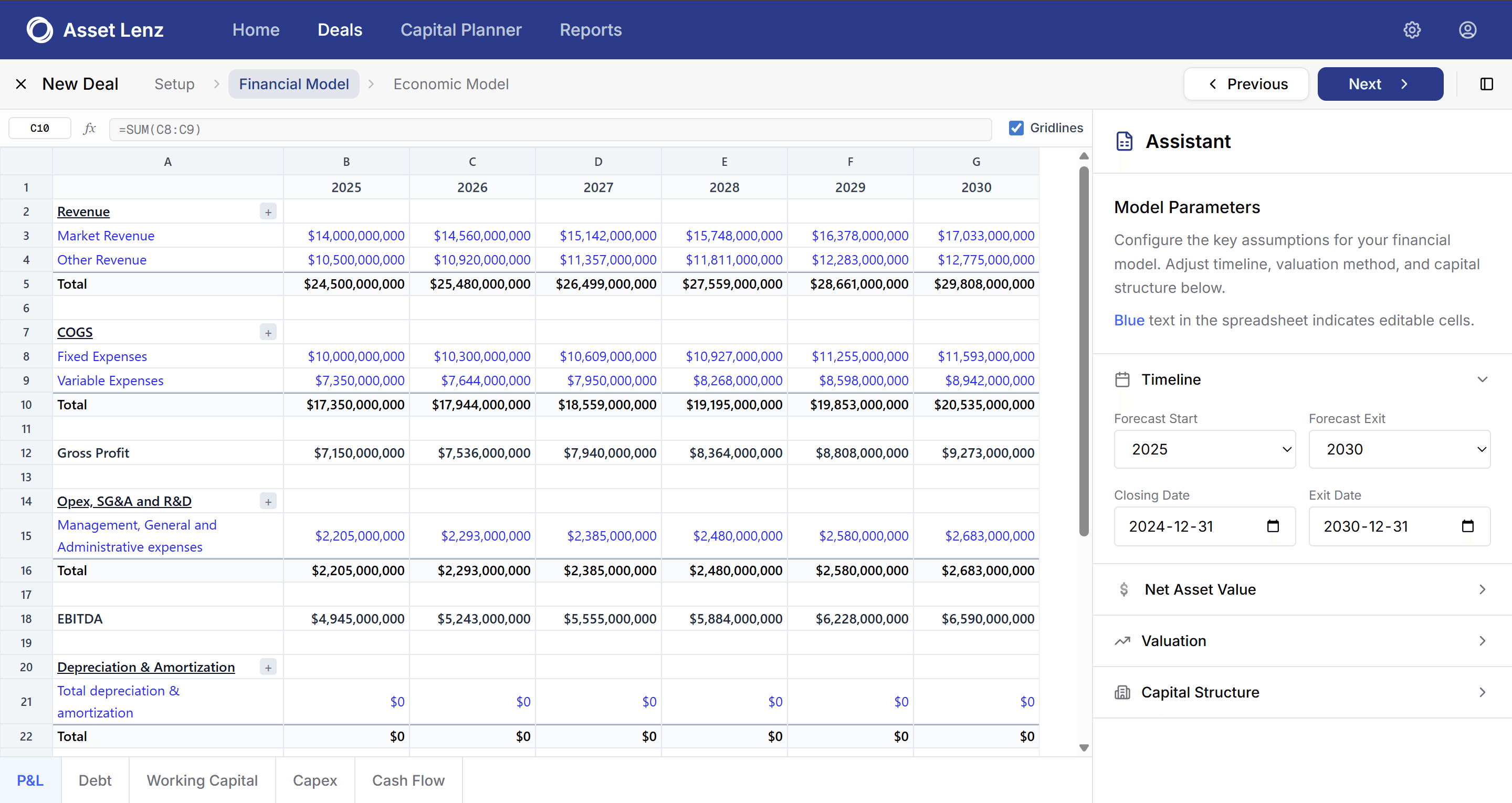Open the Forecast Exit dropdown
Viewport: 1512px width, 803px height.
coord(1399,449)
